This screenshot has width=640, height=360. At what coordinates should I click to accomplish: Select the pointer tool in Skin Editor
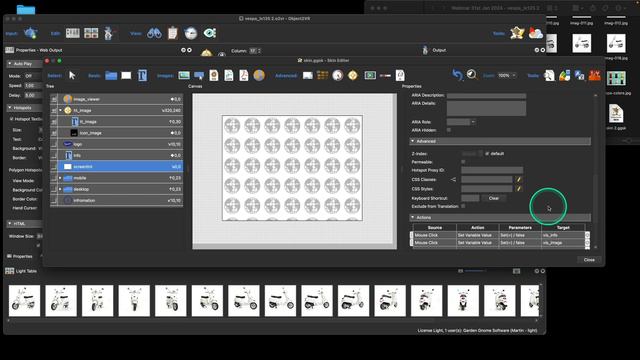tap(72, 75)
